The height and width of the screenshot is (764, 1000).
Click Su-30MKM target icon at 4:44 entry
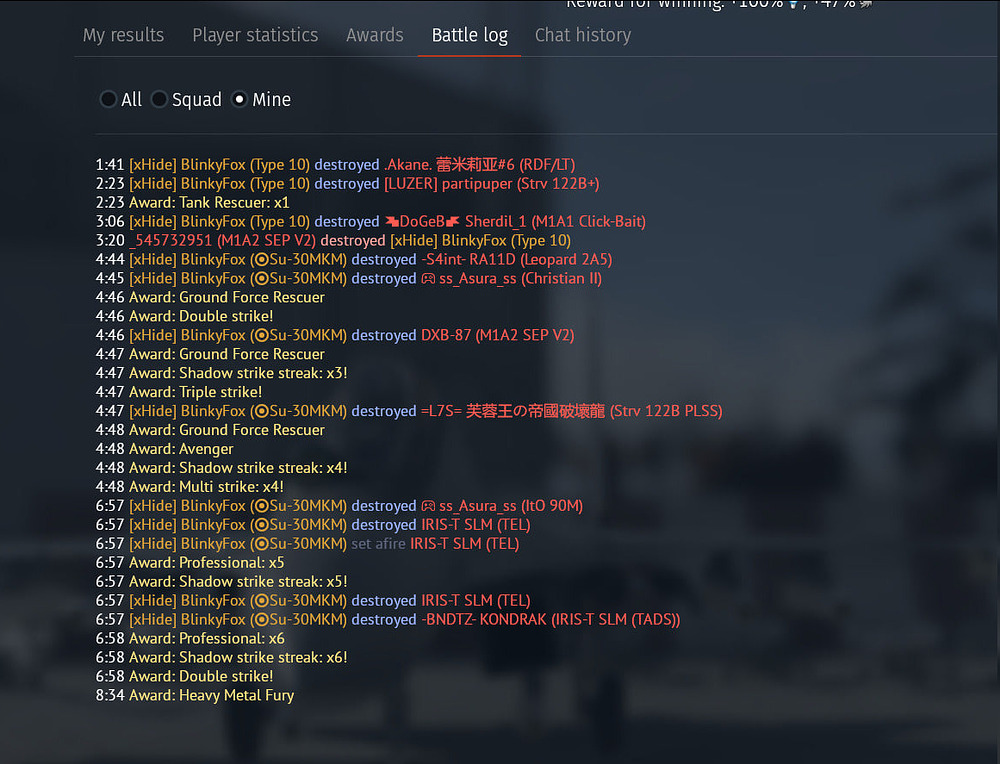point(260,260)
